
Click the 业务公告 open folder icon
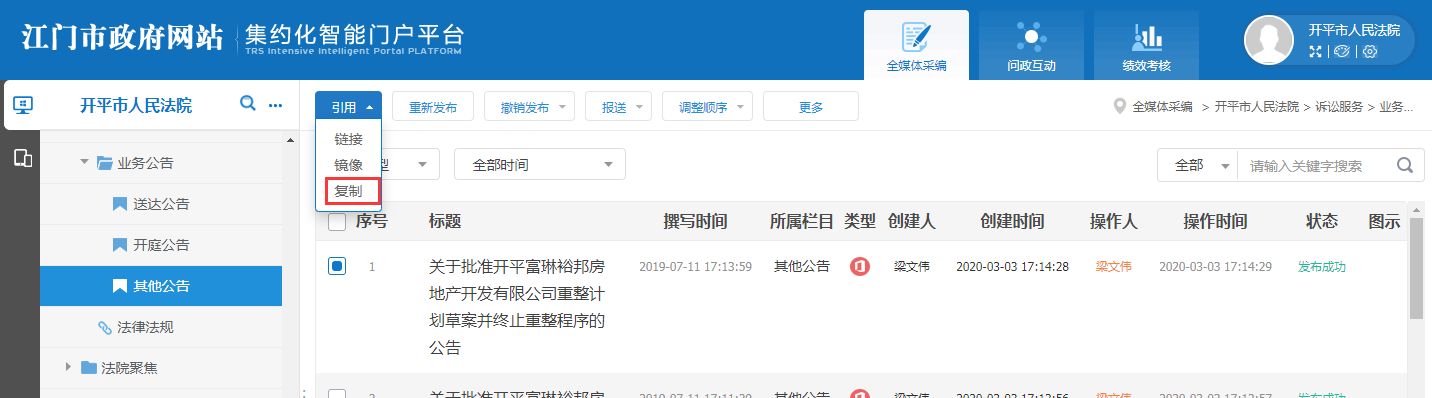[x=104, y=162]
